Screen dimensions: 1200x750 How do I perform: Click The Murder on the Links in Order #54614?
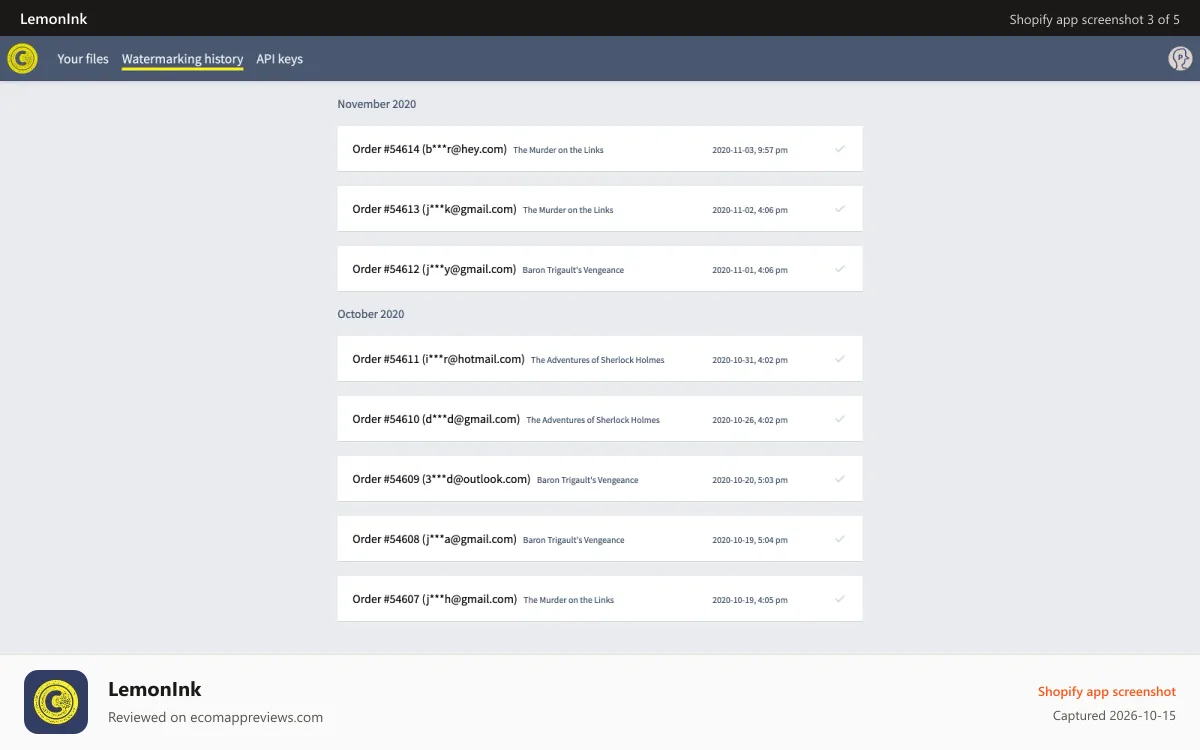coord(558,150)
